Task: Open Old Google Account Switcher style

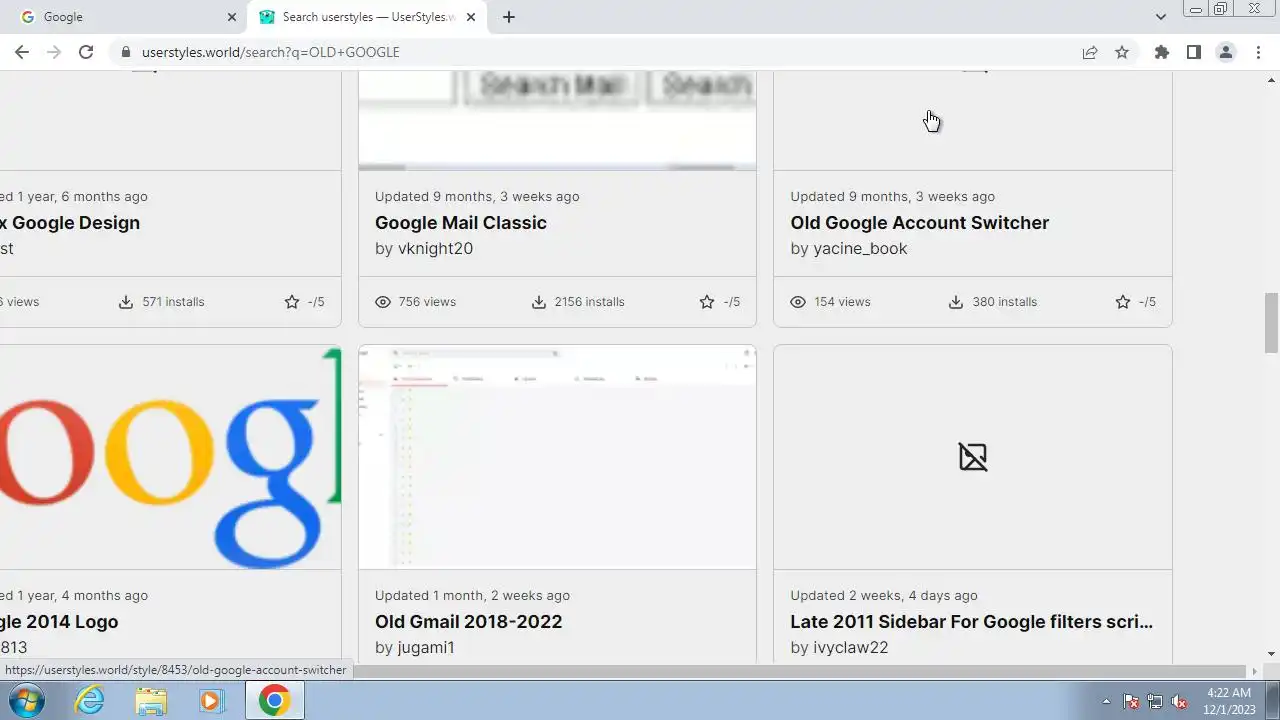Action: 919,222
